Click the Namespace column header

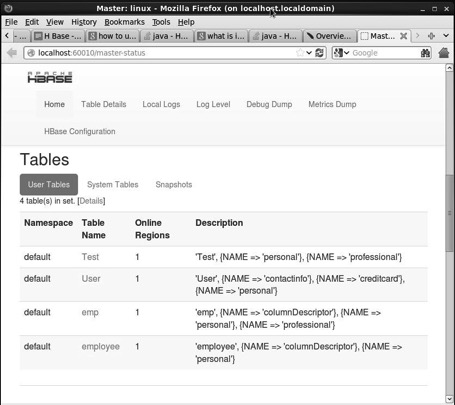click(x=48, y=223)
